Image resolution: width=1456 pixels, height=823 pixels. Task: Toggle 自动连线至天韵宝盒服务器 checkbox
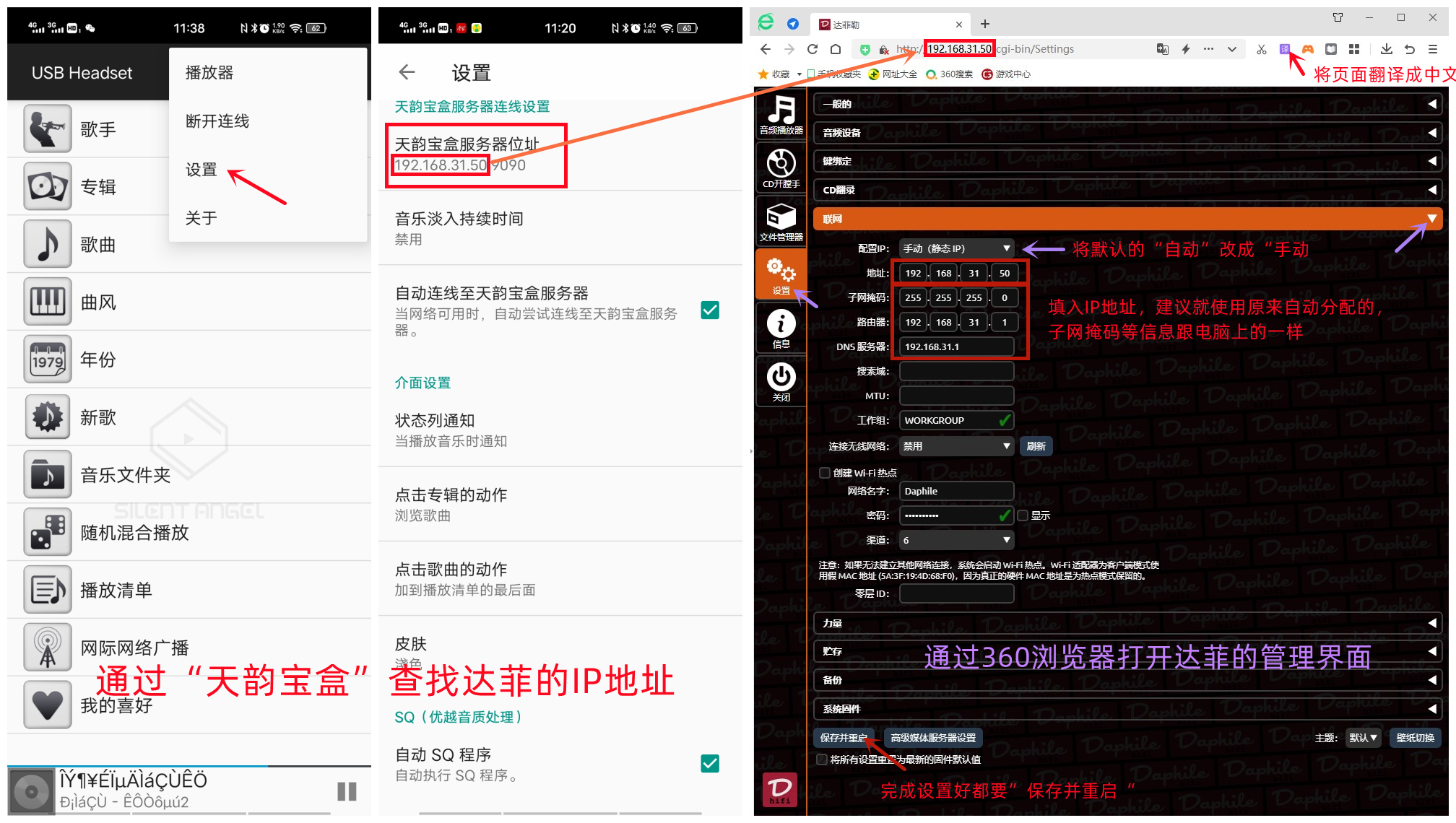(710, 310)
